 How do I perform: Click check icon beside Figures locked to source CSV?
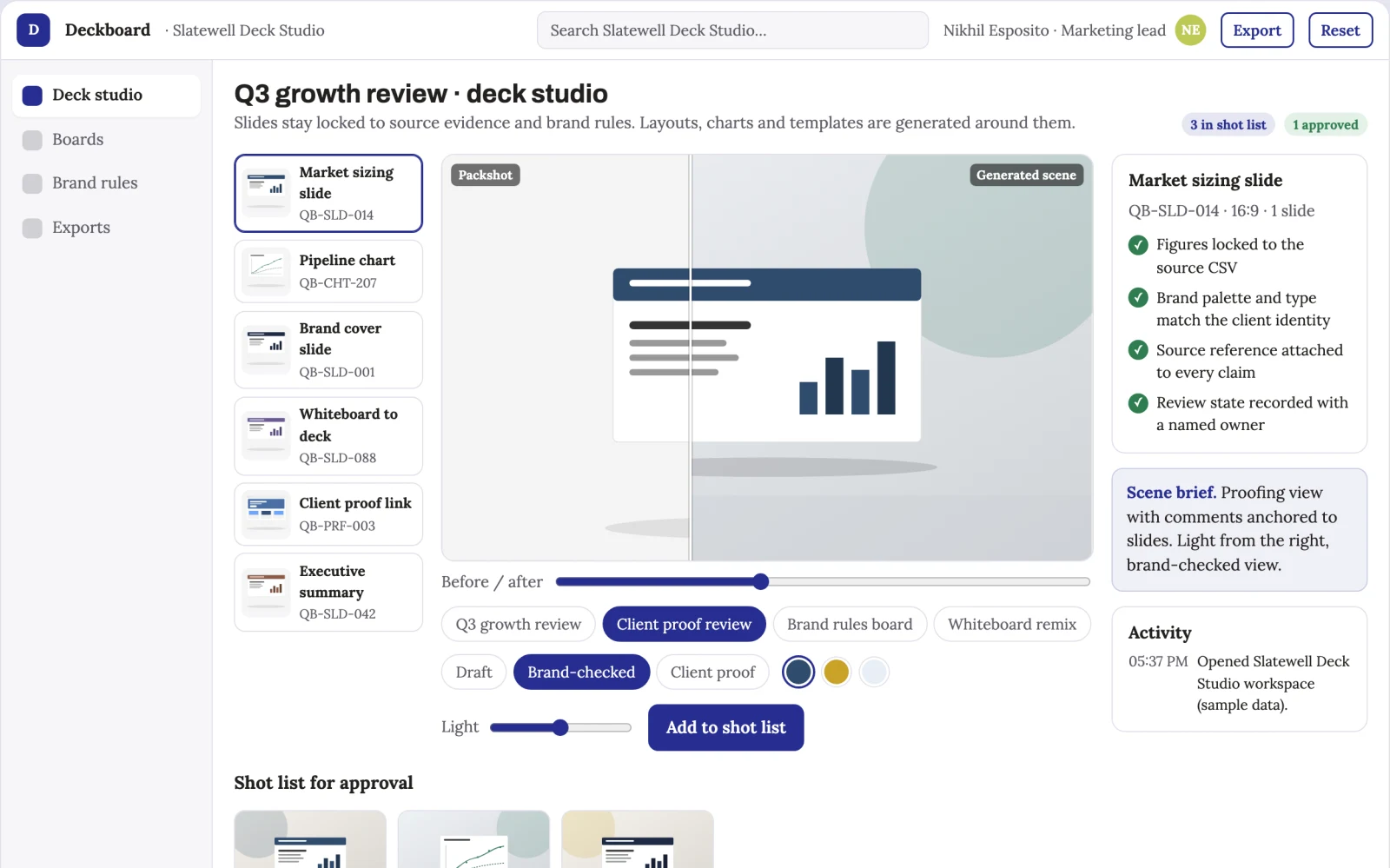point(1138,245)
